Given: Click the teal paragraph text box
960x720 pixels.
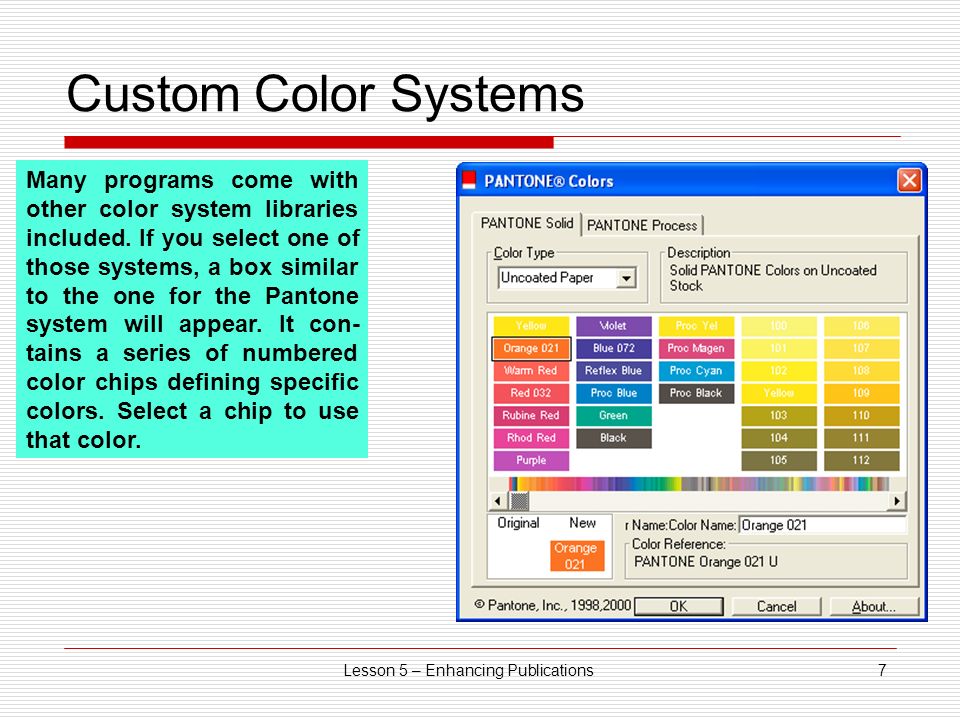Looking at the screenshot, I should coord(192,309).
